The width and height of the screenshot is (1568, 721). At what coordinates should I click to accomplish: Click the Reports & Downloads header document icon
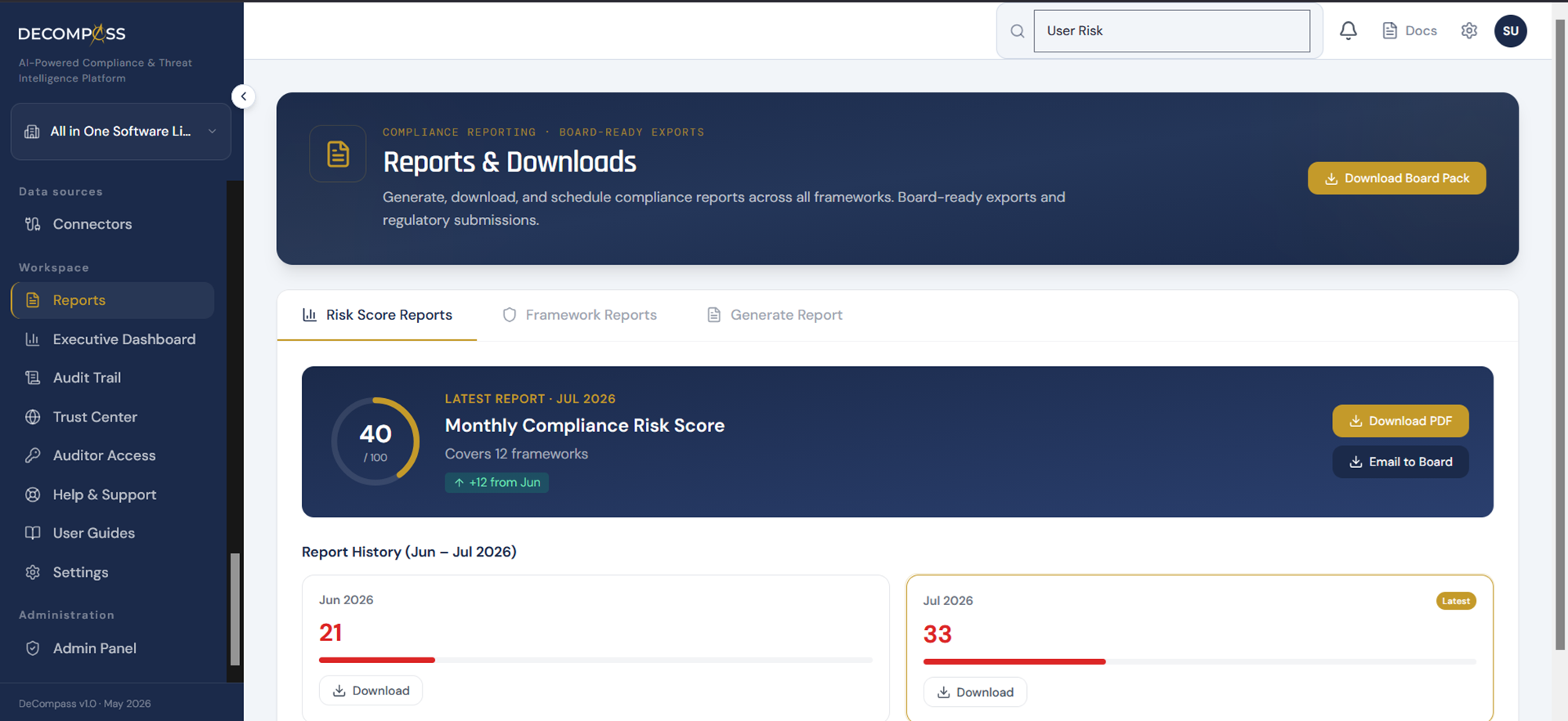coord(338,154)
